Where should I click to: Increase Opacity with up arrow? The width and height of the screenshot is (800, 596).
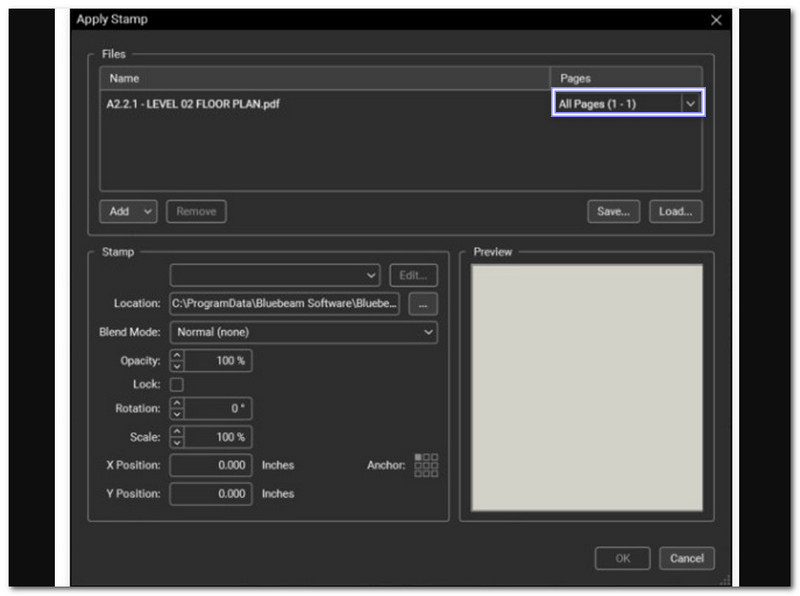click(177, 355)
